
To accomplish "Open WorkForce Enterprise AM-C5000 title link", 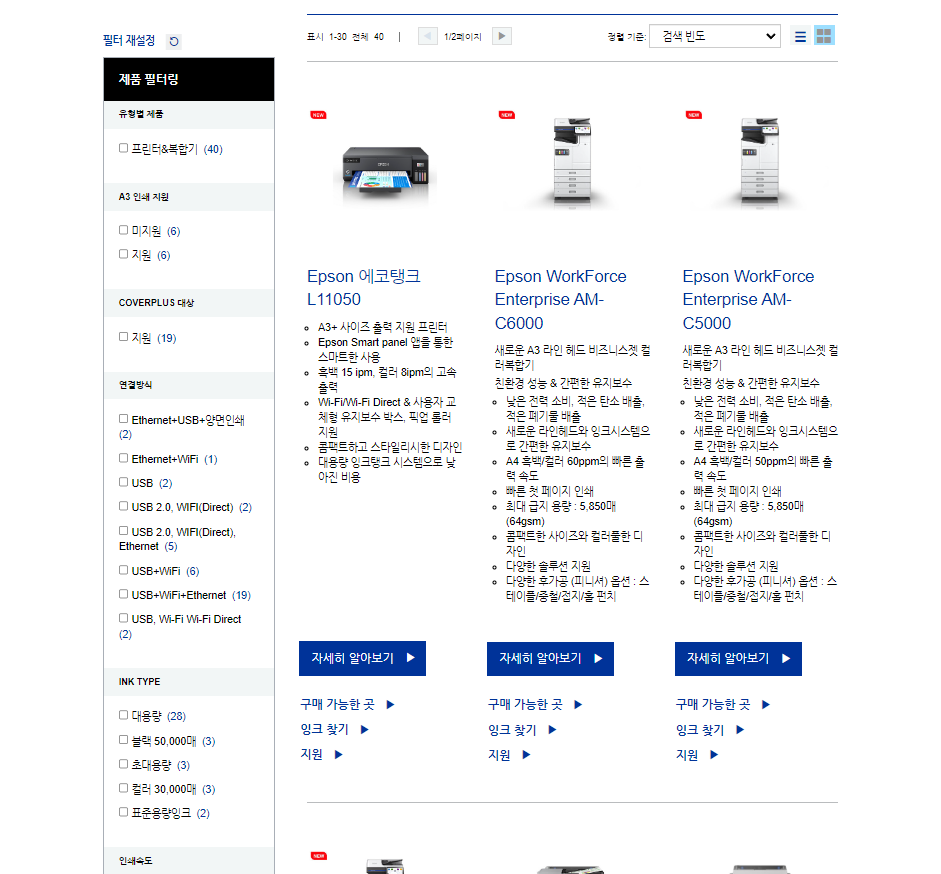I will (748, 300).
